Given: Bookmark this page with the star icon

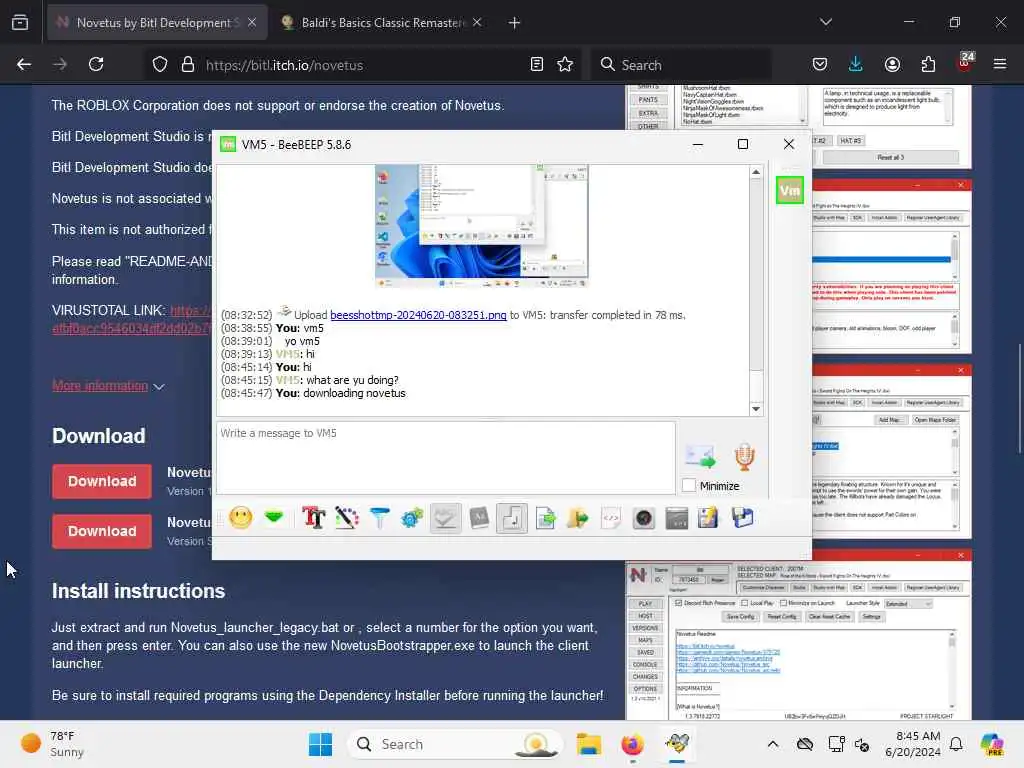Looking at the screenshot, I should [x=566, y=65].
